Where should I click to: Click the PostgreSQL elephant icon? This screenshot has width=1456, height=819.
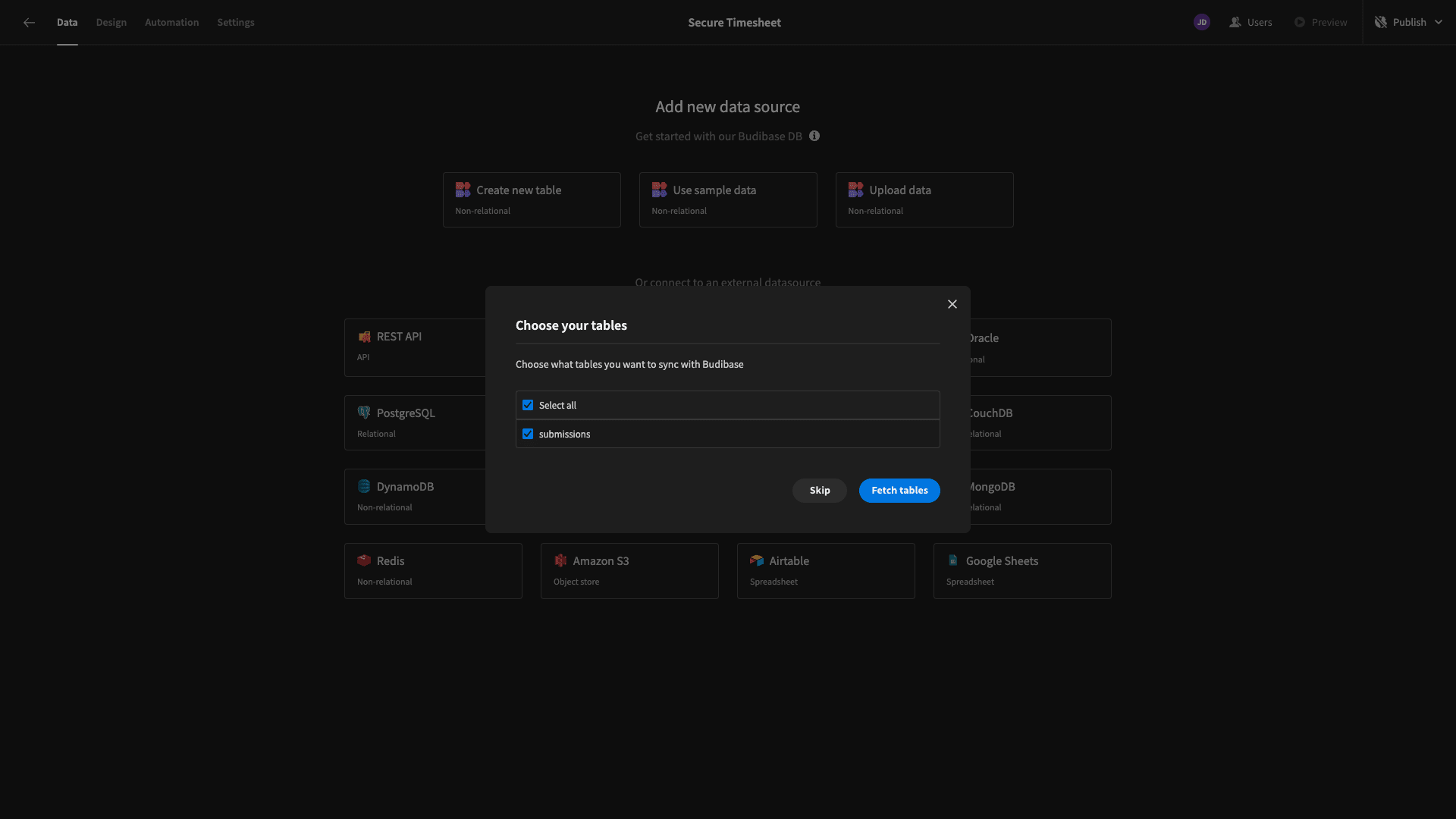pos(364,413)
